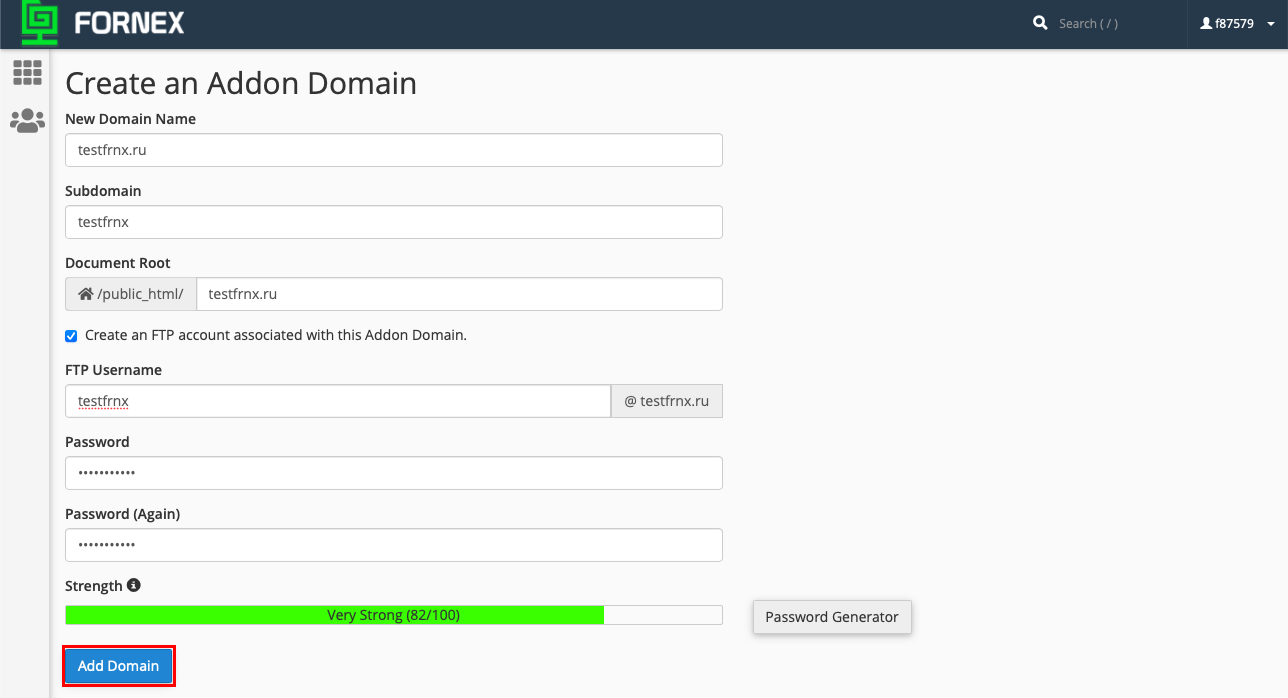The height and width of the screenshot is (698, 1288).
Task: Open the Password Generator
Action: click(x=832, y=617)
